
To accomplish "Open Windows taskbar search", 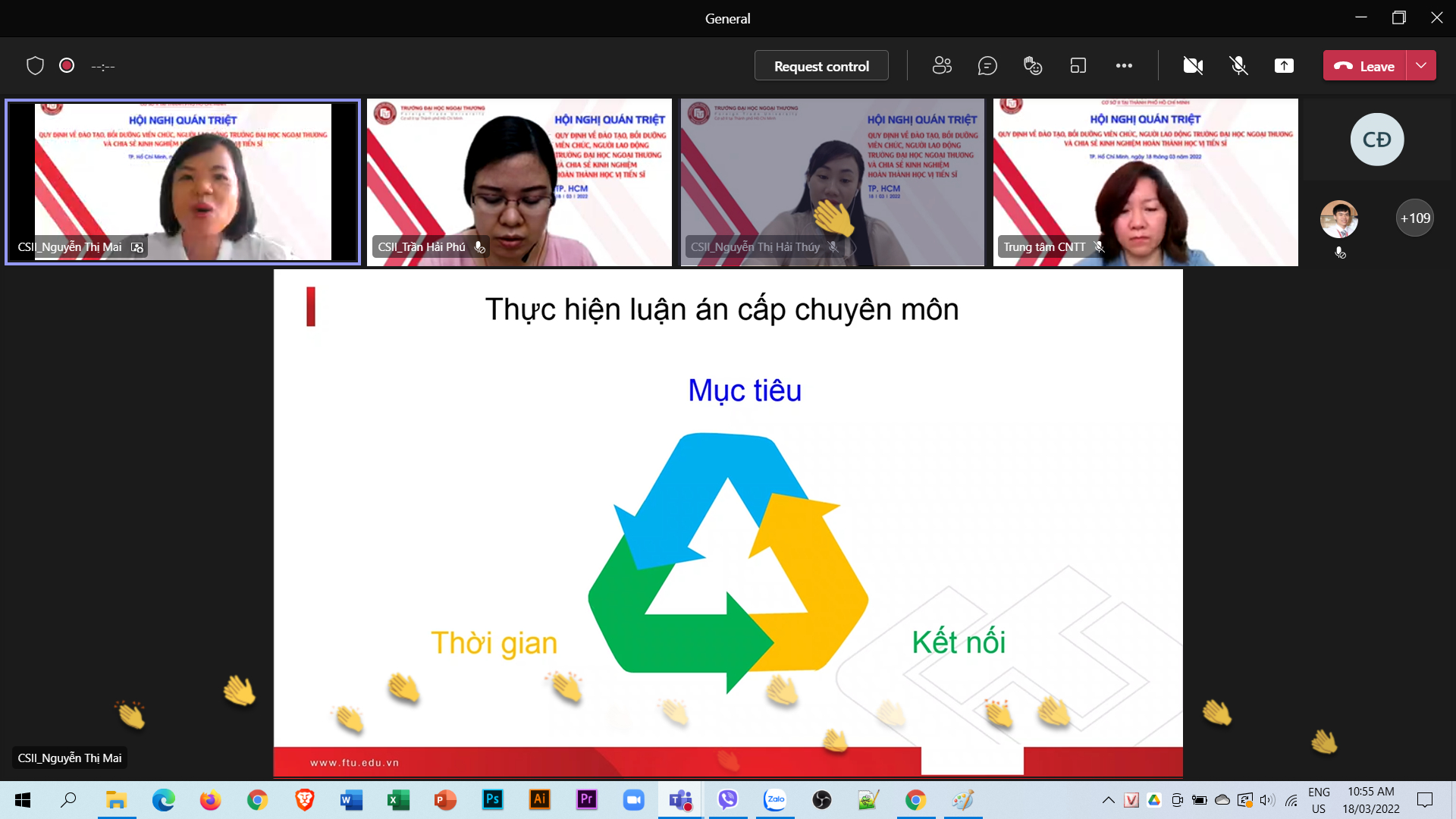I will pyautogui.click(x=69, y=800).
